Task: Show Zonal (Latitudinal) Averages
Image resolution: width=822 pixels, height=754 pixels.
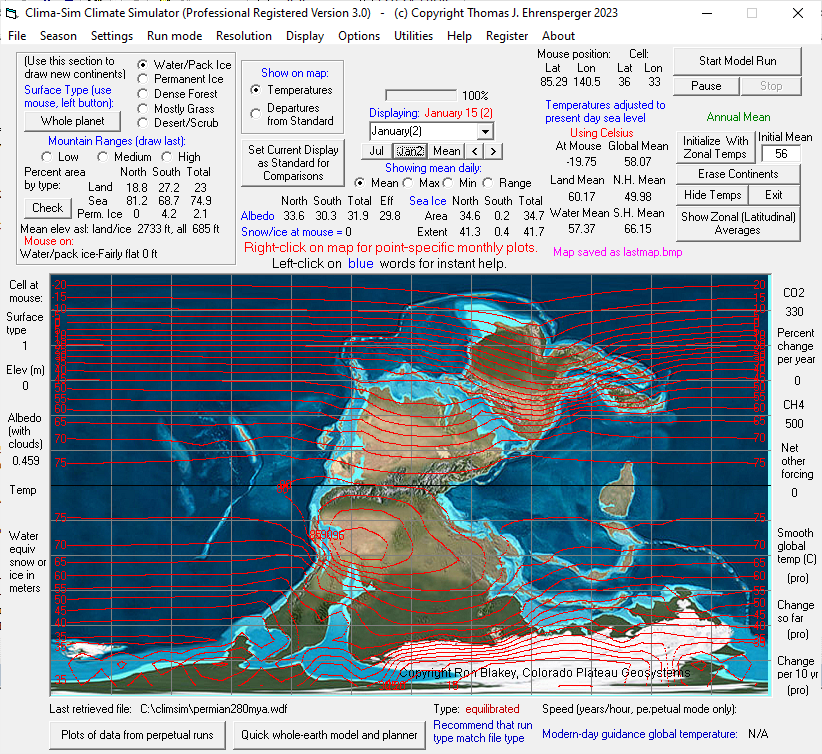Action: [x=738, y=223]
